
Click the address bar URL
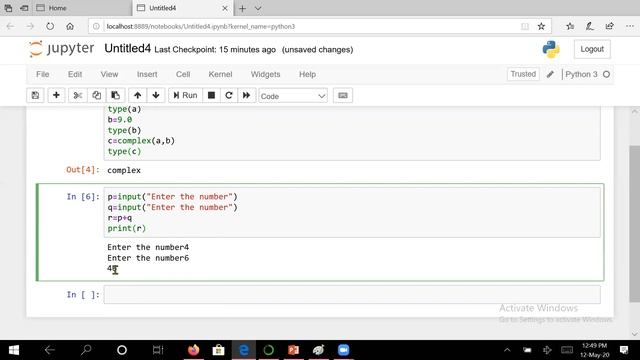[x=200, y=26]
